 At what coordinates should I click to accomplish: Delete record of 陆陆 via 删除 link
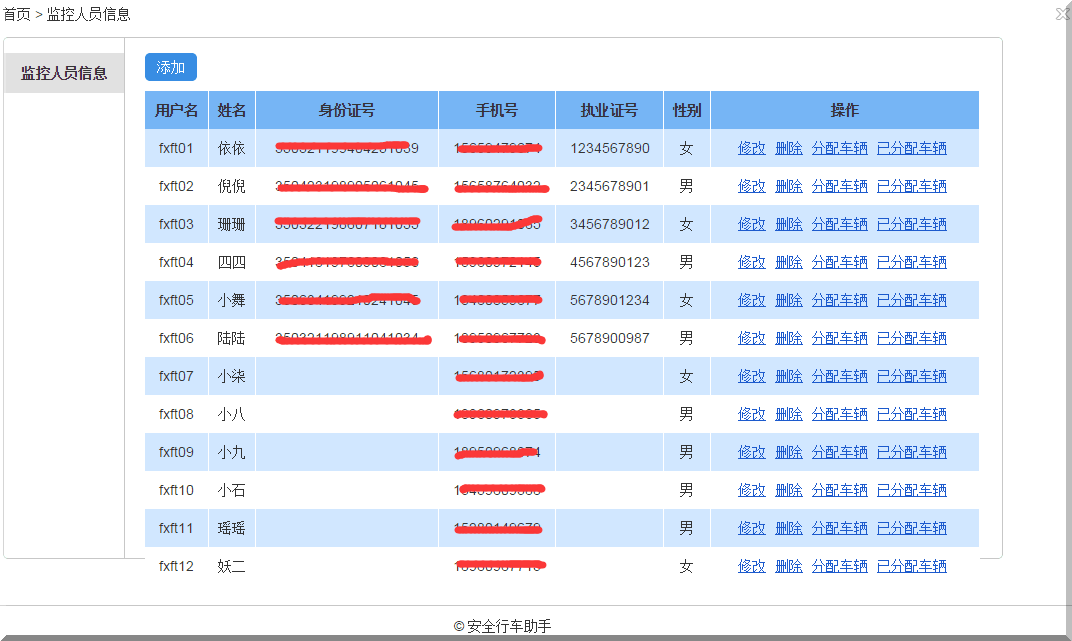789,337
